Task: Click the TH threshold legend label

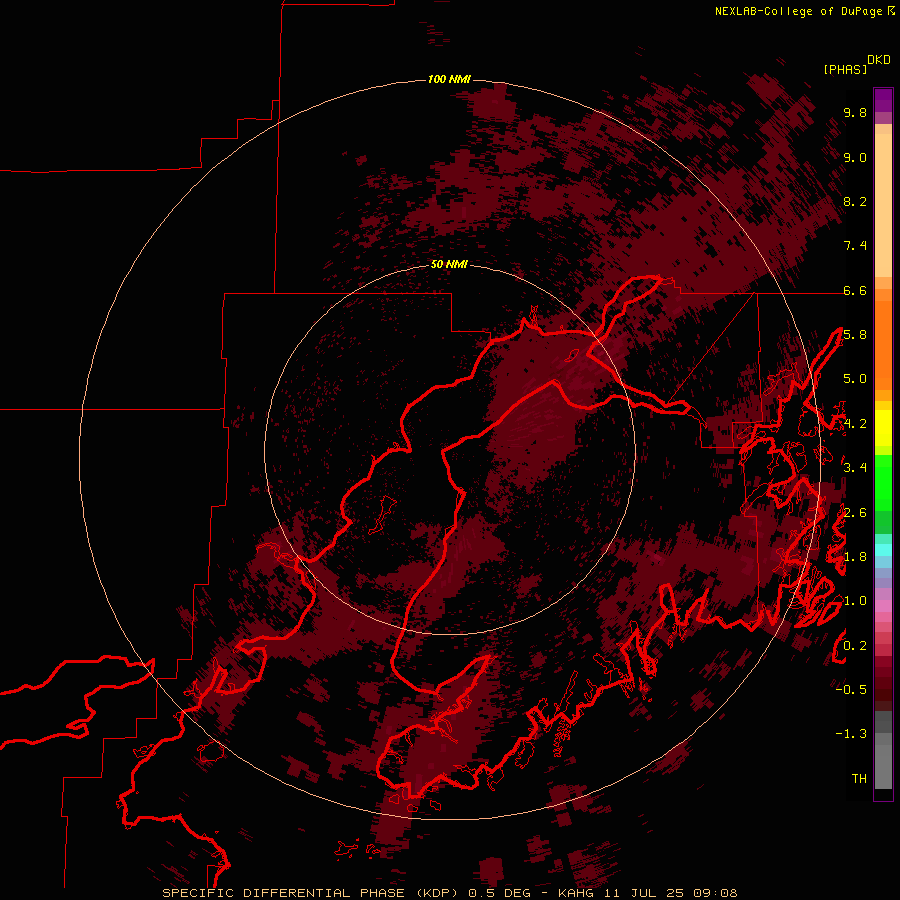Action: [x=859, y=778]
